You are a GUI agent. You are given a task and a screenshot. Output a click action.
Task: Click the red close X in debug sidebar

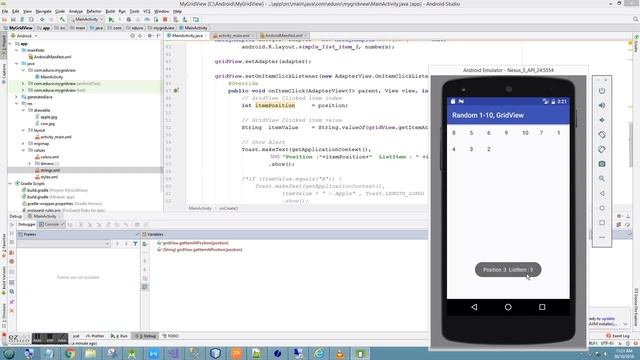point(12,311)
